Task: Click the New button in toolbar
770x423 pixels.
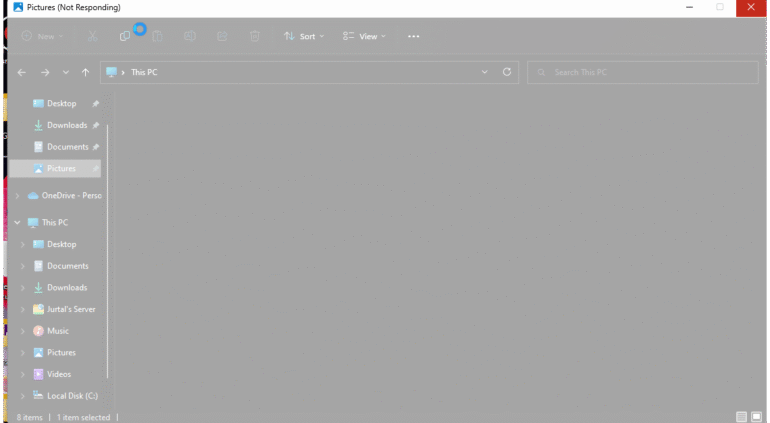Action: tap(43, 36)
